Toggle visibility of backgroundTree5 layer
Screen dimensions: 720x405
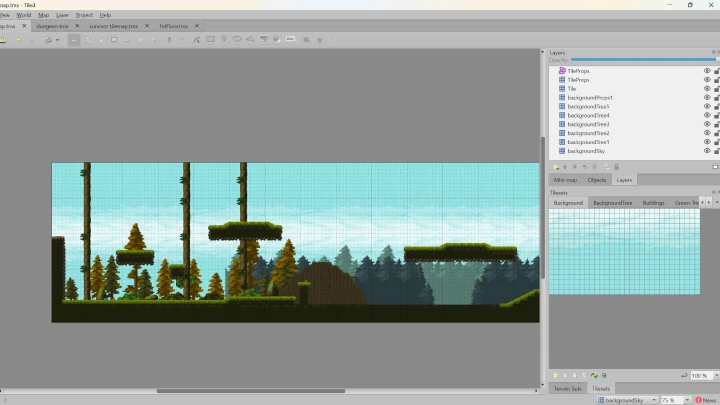706,106
